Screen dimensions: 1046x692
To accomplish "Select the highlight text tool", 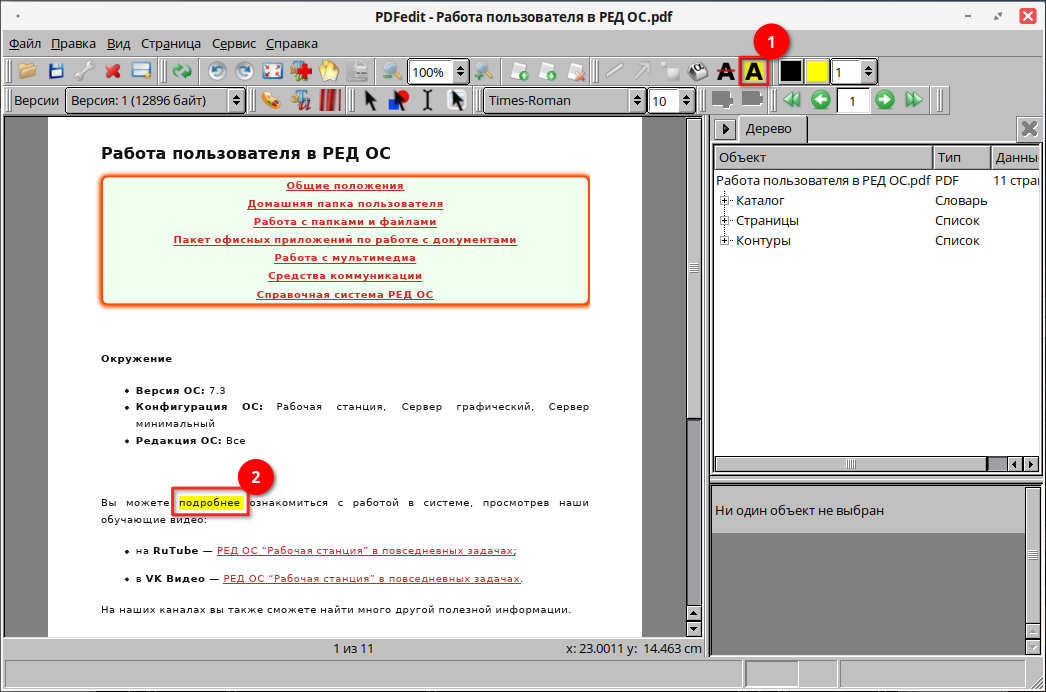I will (x=752, y=72).
